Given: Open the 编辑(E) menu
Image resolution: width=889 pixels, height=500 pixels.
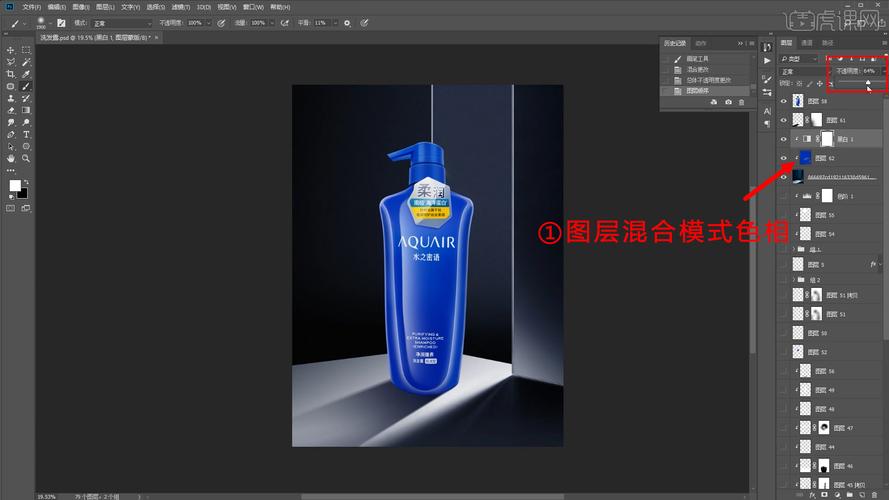Looking at the screenshot, I should click(56, 7).
